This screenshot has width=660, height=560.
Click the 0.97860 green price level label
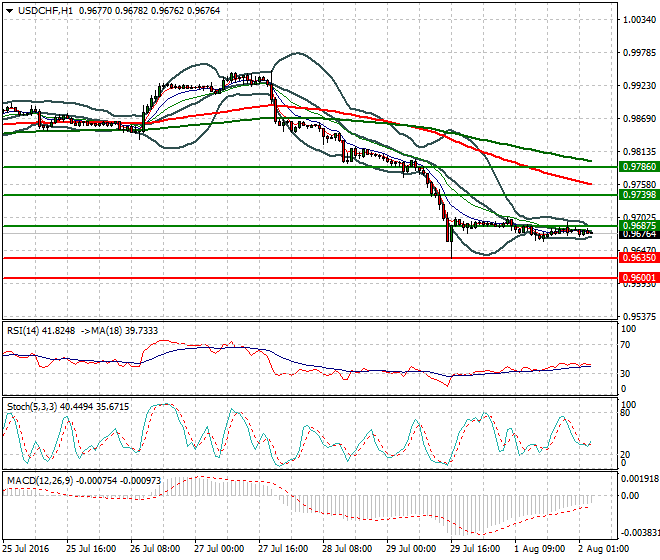[x=639, y=167]
